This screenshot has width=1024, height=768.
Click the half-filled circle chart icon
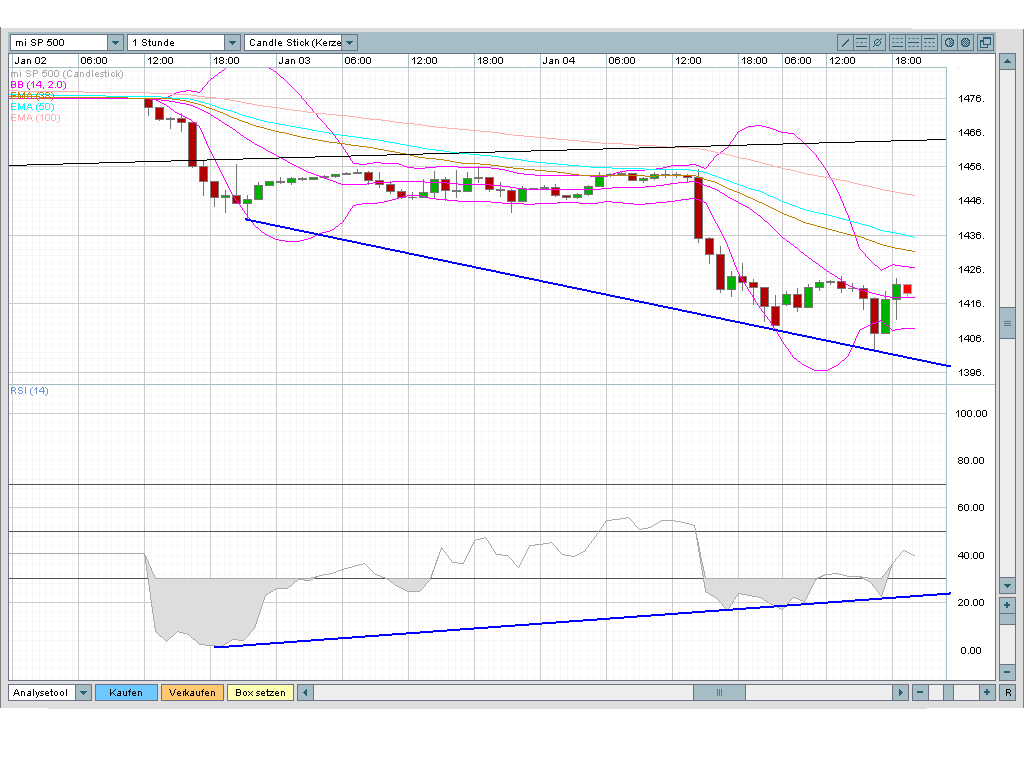(949, 42)
